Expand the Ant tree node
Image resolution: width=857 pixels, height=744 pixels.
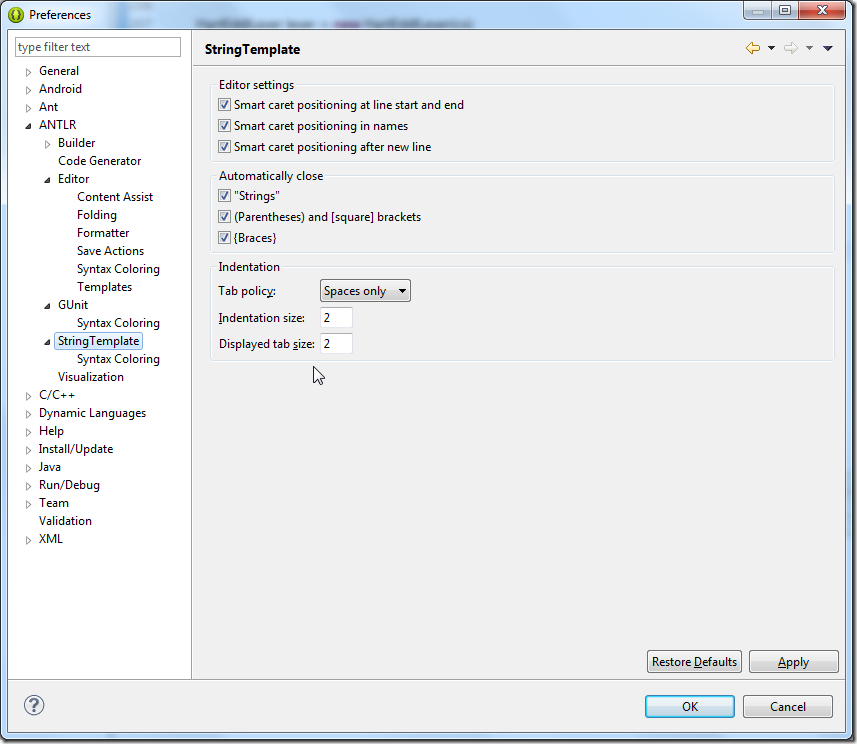[28, 108]
